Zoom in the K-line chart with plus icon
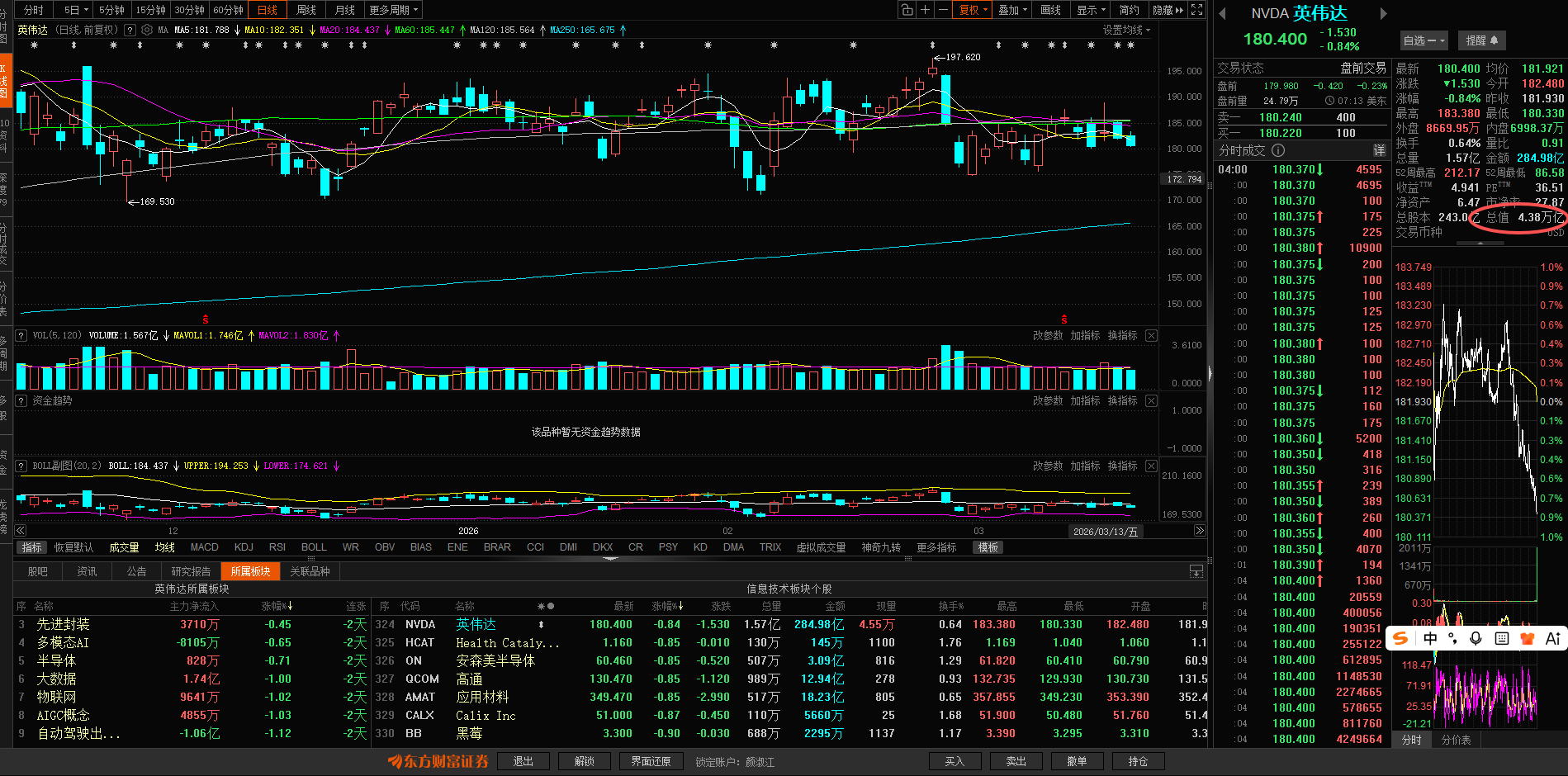This screenshot has height=776, width=1568. (926, 10)
